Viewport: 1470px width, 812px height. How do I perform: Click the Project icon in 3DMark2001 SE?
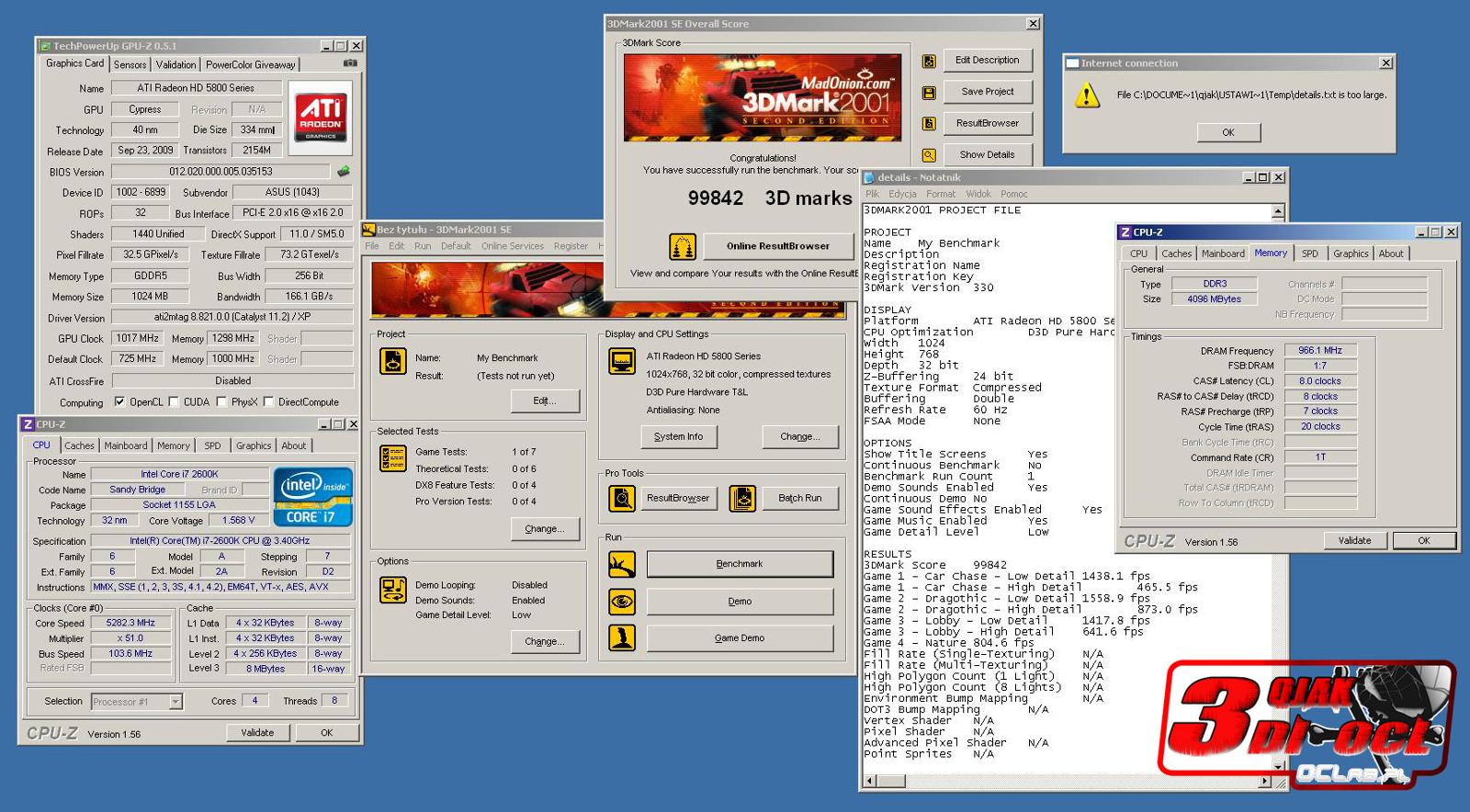(393, 361)
